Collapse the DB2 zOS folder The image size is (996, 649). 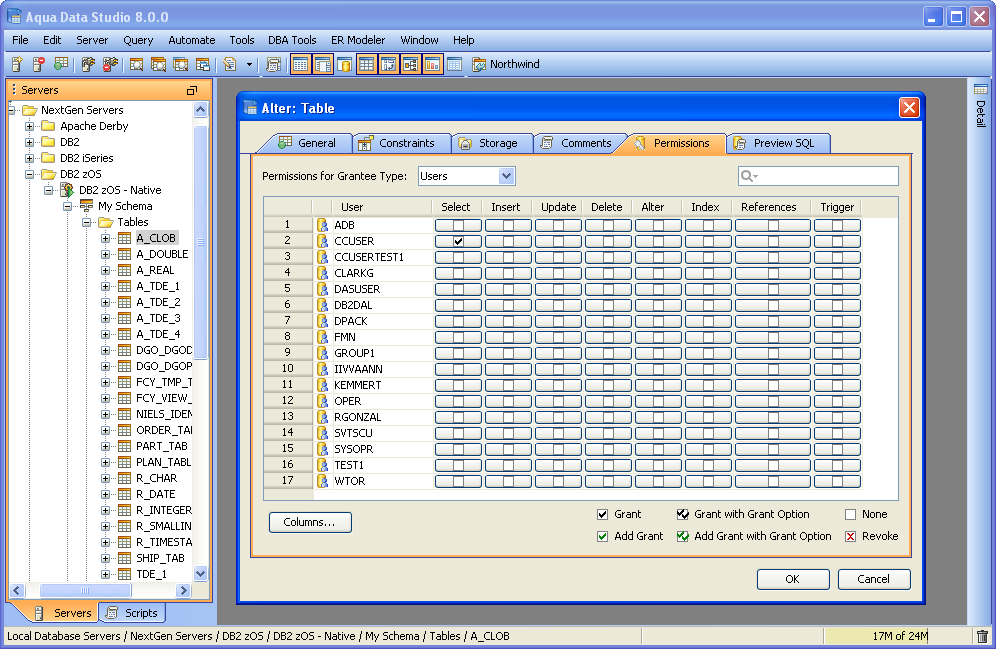(29, 174)
